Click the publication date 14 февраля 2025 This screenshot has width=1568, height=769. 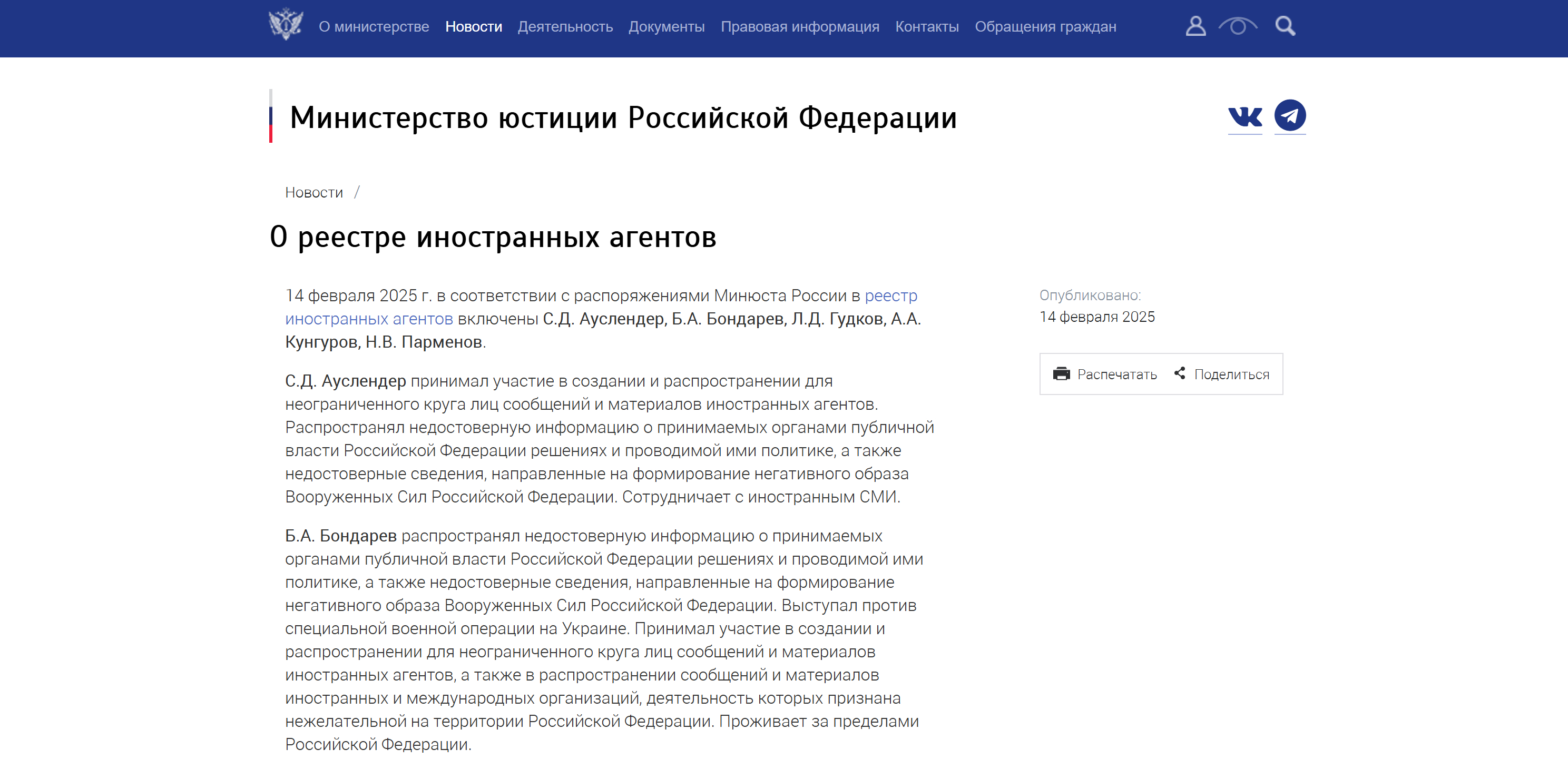(1097, 317)
